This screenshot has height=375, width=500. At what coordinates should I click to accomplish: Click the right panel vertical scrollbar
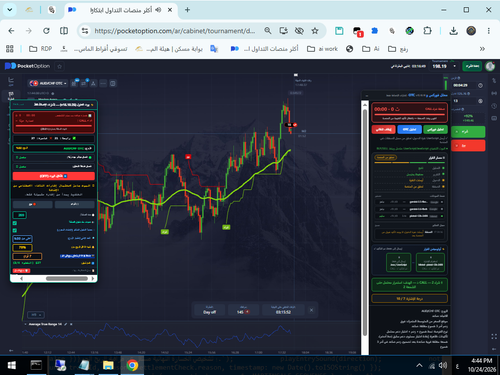365,222
